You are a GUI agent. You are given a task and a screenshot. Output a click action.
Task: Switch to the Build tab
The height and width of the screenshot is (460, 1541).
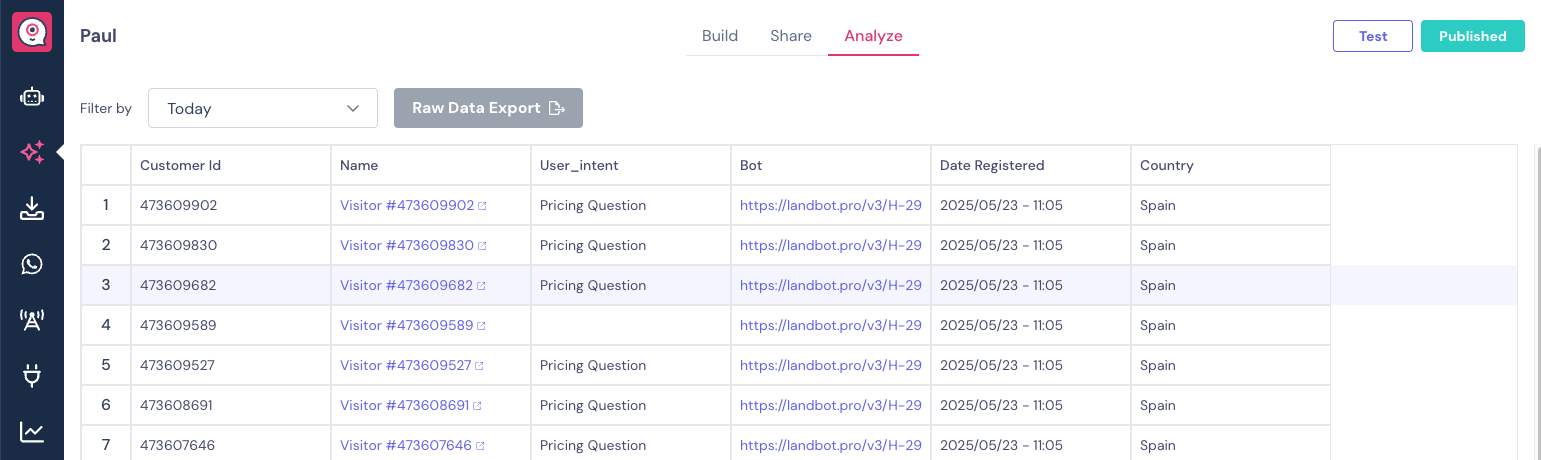click(720, 36)
